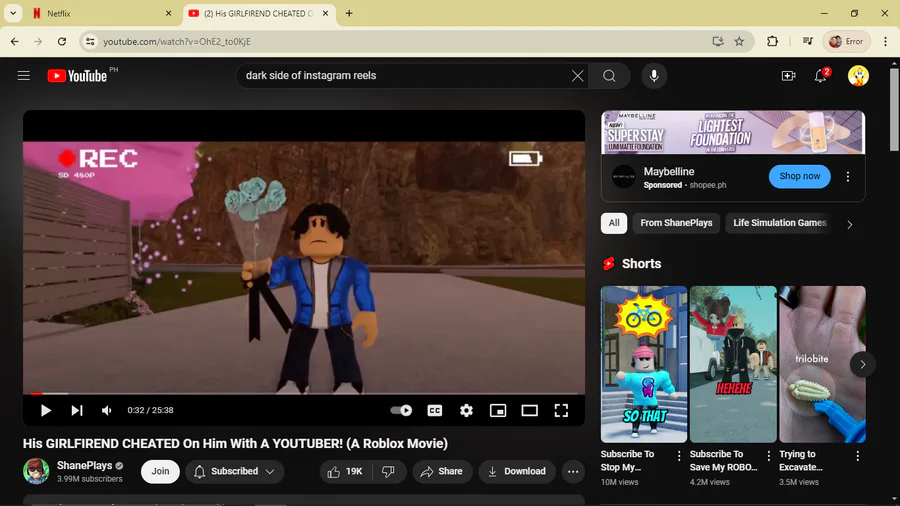
Task: Show more filter chips with right arrow
Action: (x=849, y=224)
